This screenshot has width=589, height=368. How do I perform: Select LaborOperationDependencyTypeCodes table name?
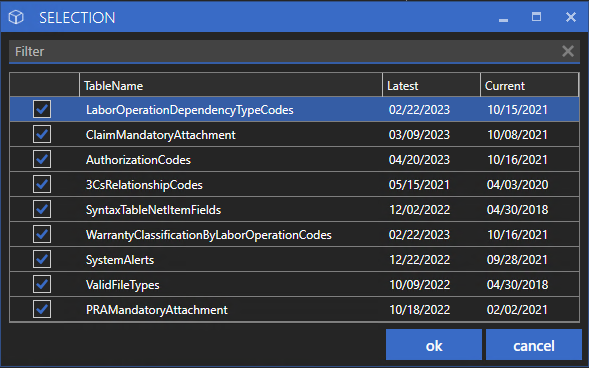[190, 110]
